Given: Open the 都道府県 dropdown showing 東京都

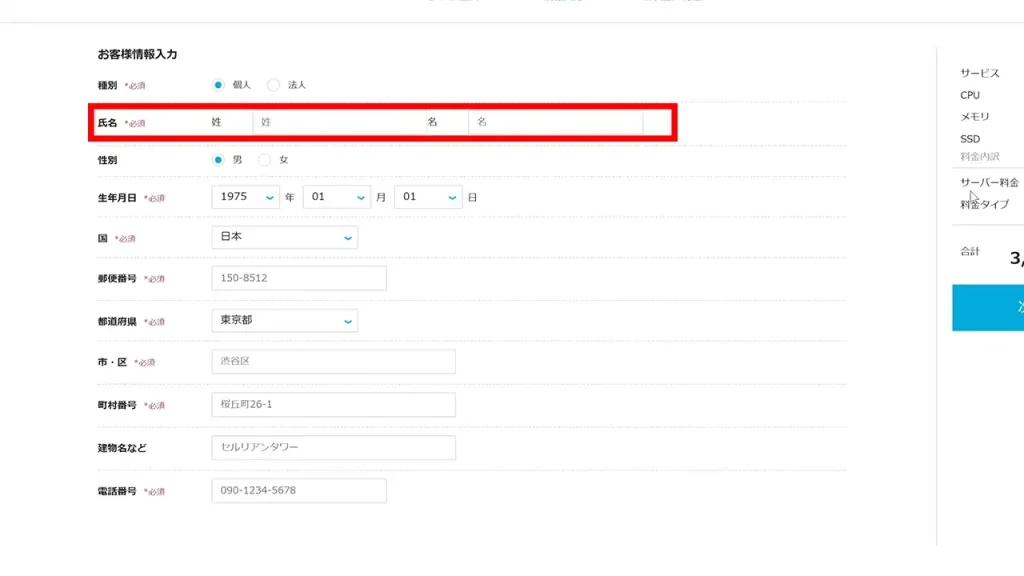Looking at the screenshot, I should coord(285,321).
